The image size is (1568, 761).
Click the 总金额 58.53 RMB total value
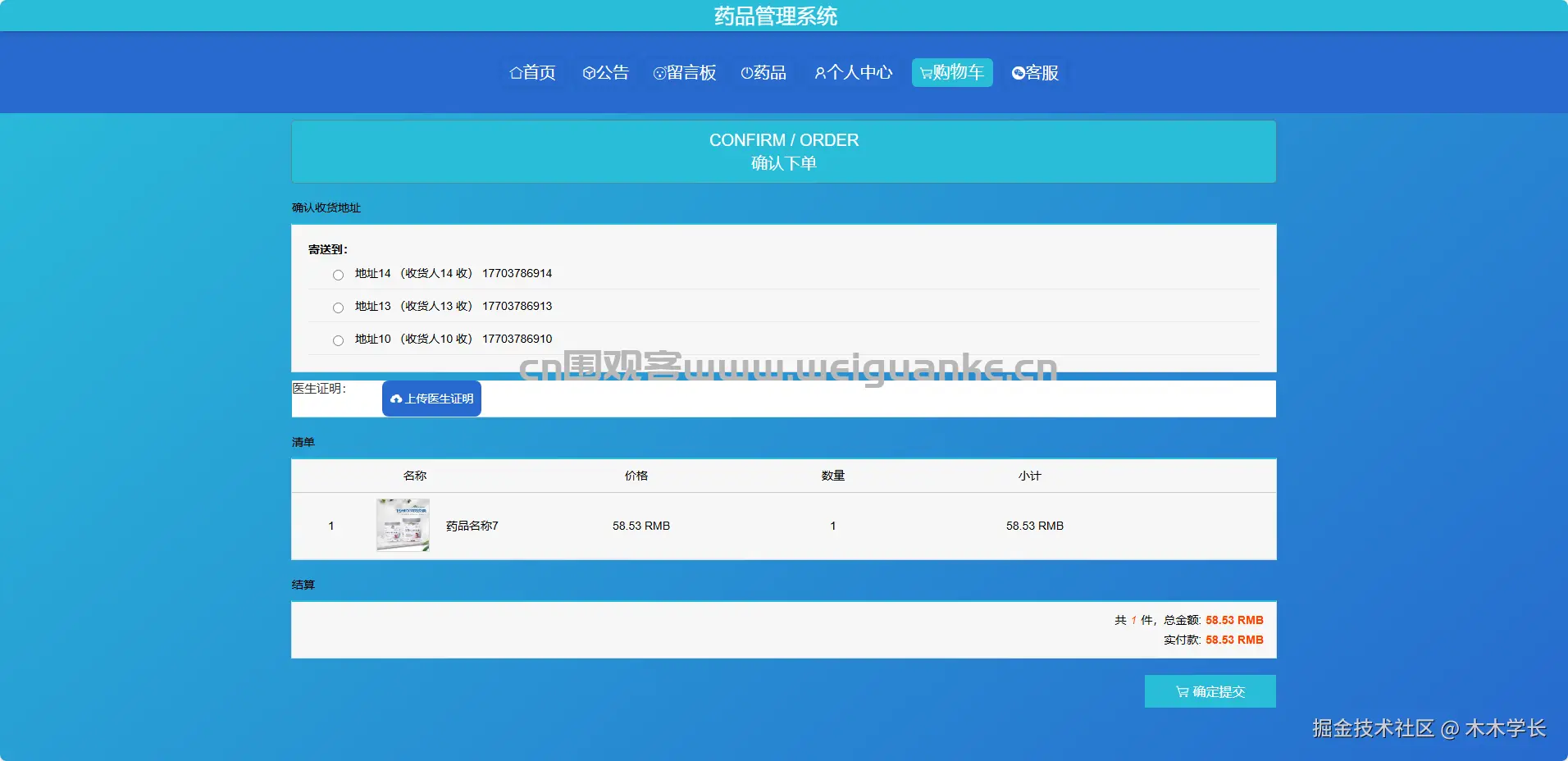1234,620
